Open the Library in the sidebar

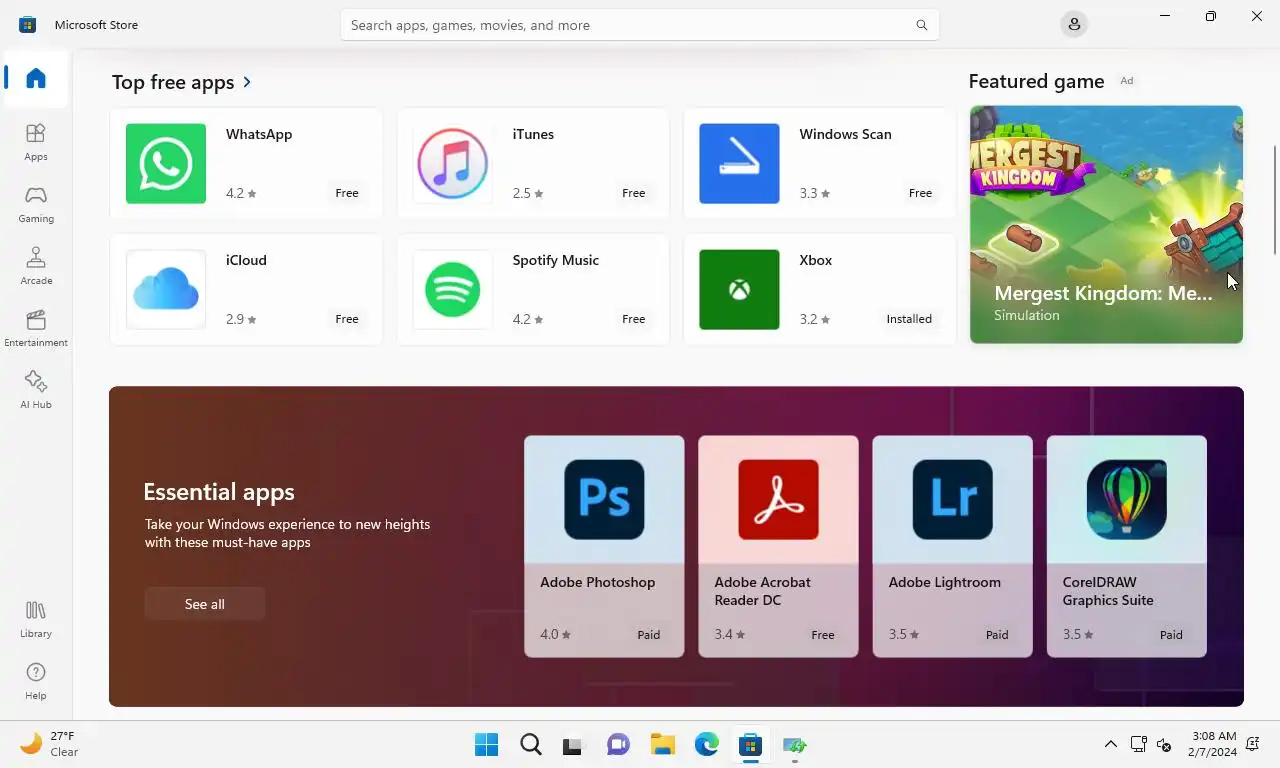click(x=36, y=618)
